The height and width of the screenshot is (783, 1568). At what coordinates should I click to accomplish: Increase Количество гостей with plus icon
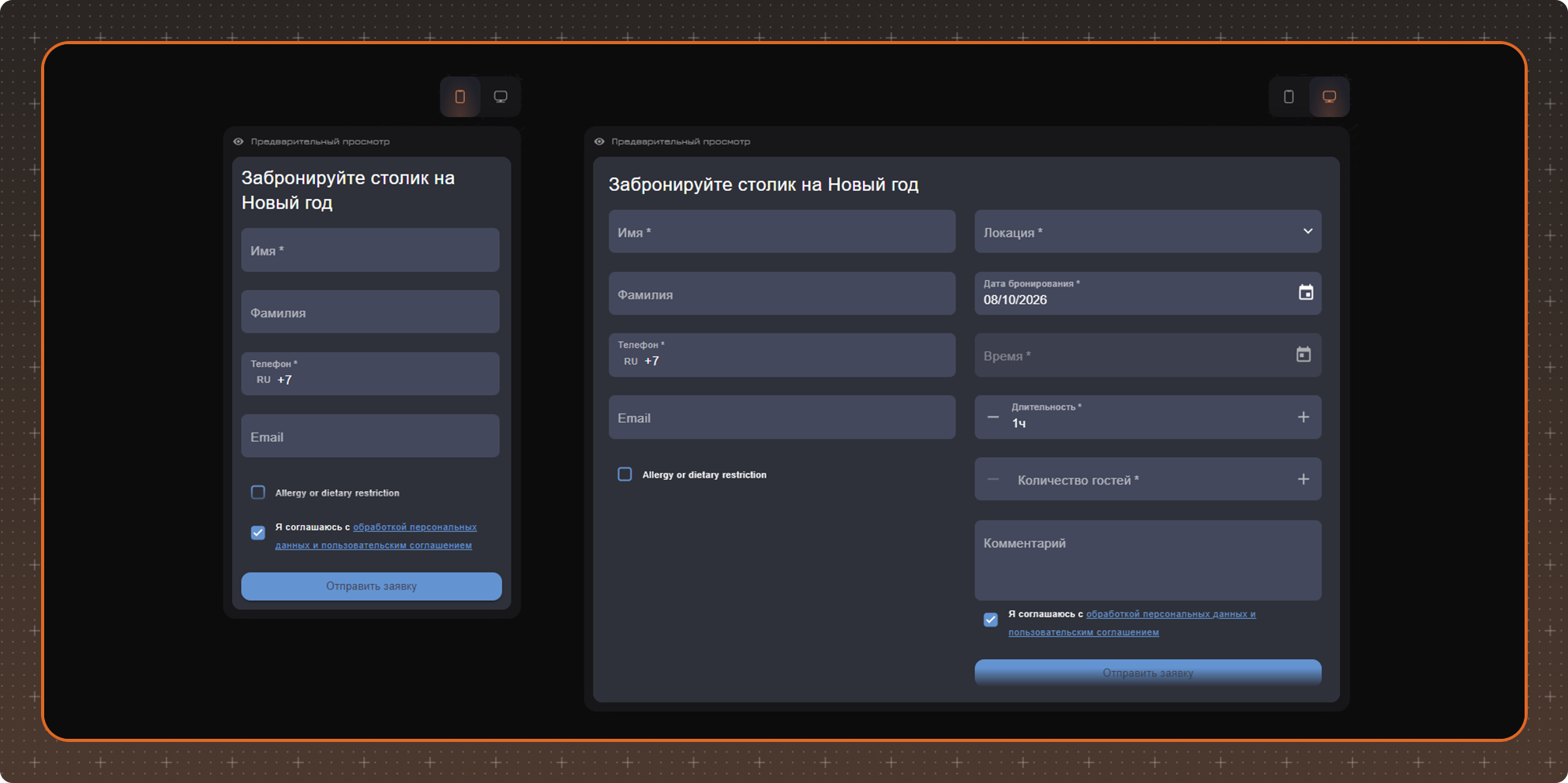pos(1304,479)
